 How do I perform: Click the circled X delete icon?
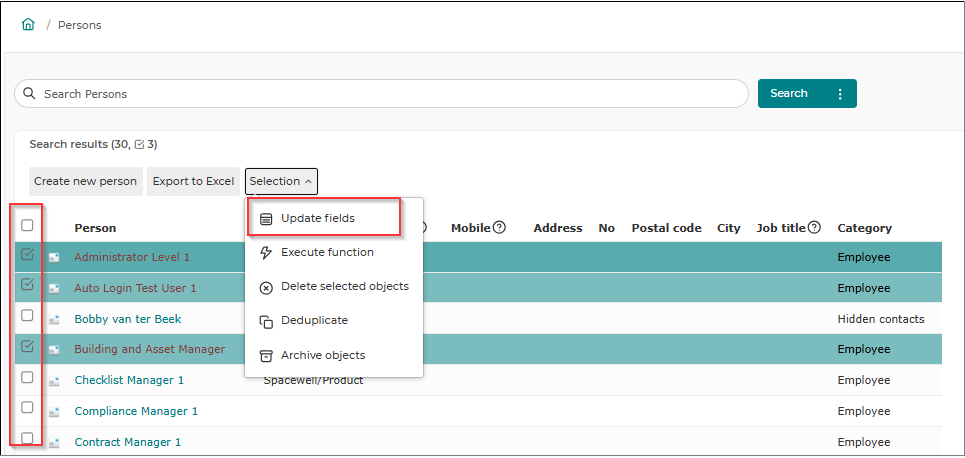tap(266, 287)
